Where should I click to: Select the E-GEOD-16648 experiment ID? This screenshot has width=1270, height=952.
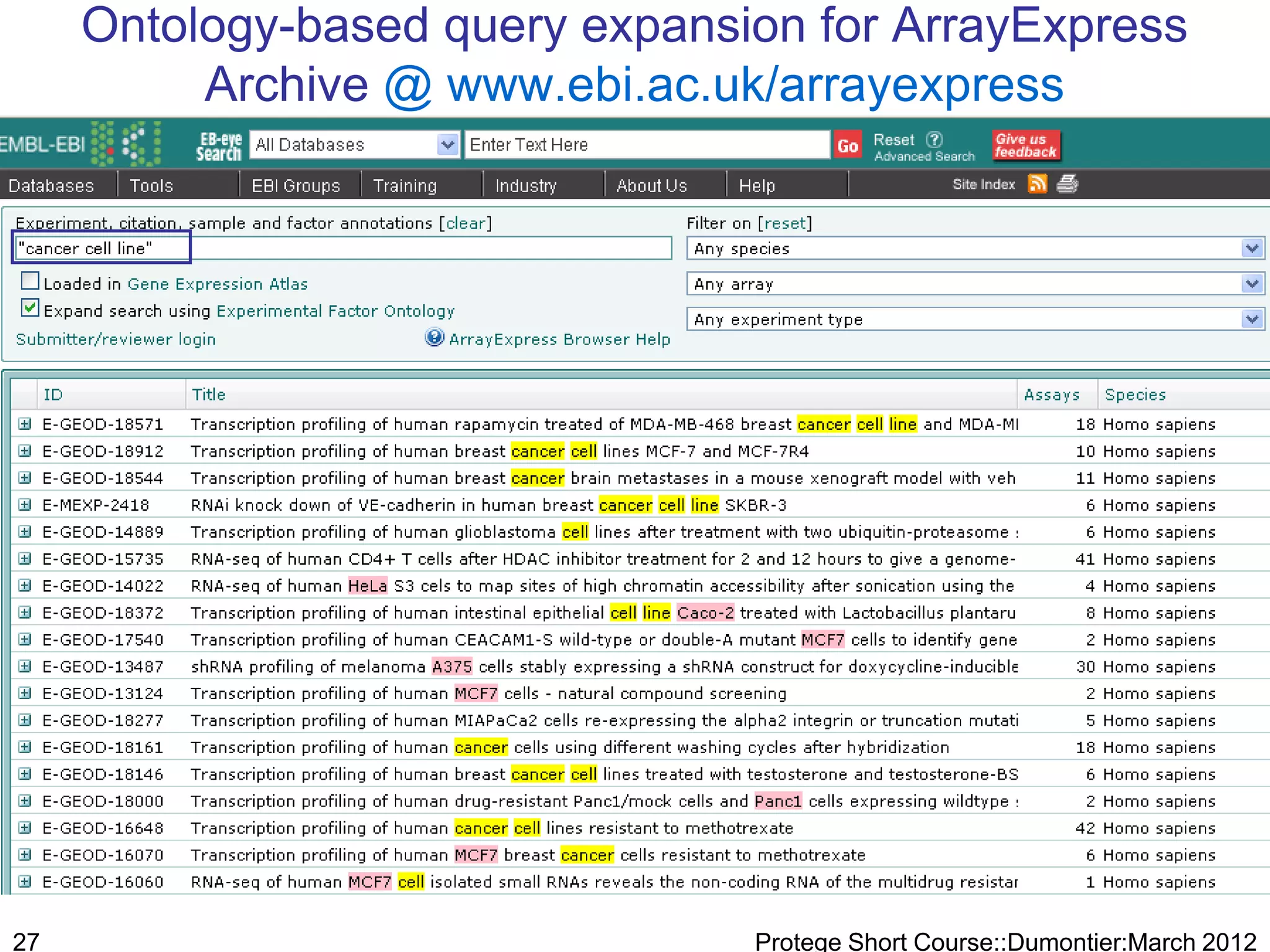click(x=103, y=828)
